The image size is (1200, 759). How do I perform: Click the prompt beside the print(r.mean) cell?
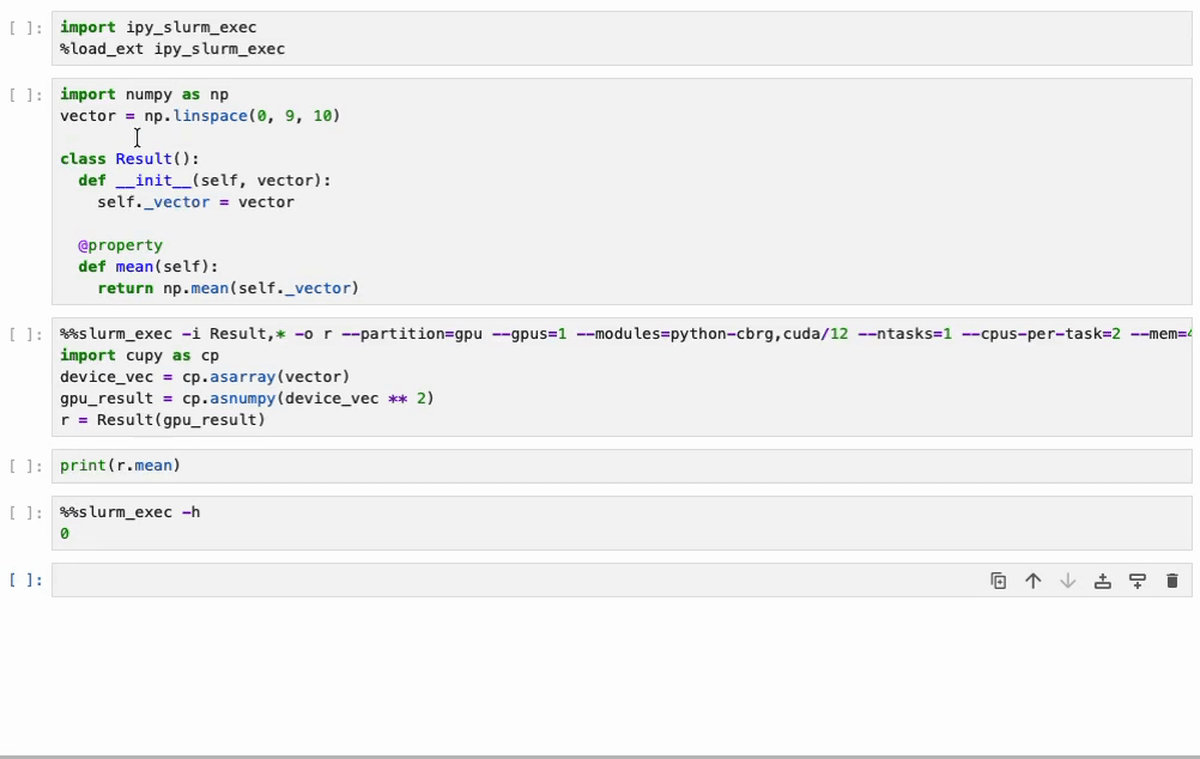click(x=26, y=466)
